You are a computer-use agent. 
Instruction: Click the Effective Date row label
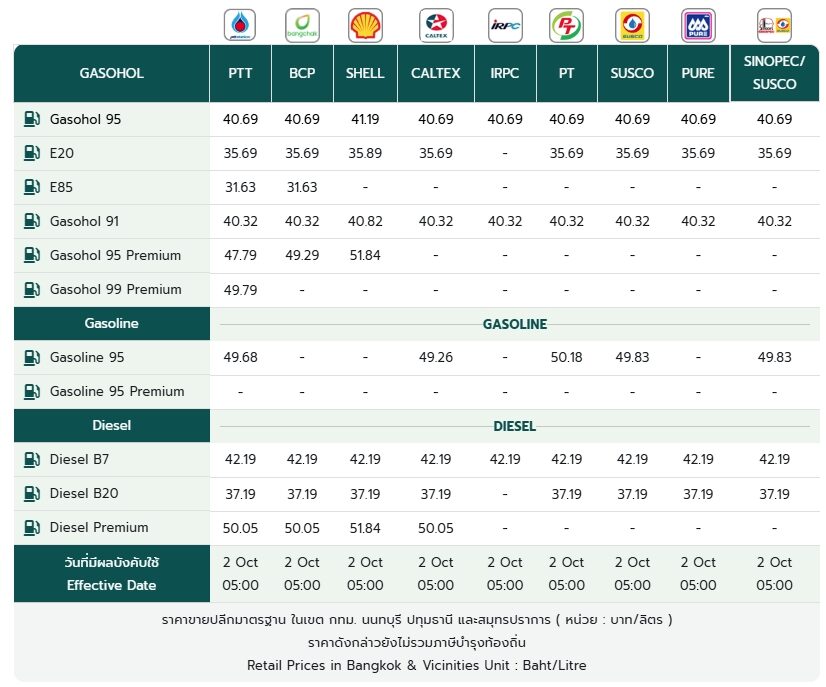tap(112, 574)
